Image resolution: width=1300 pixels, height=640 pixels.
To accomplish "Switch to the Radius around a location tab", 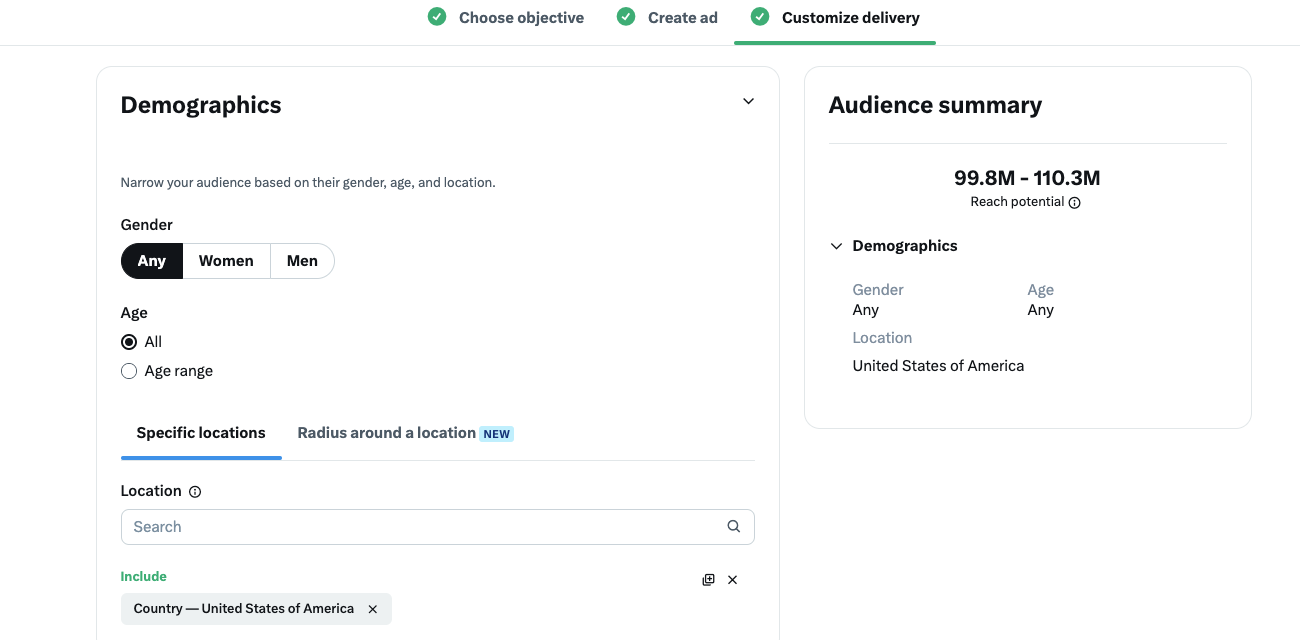I will tap(385, 432).
